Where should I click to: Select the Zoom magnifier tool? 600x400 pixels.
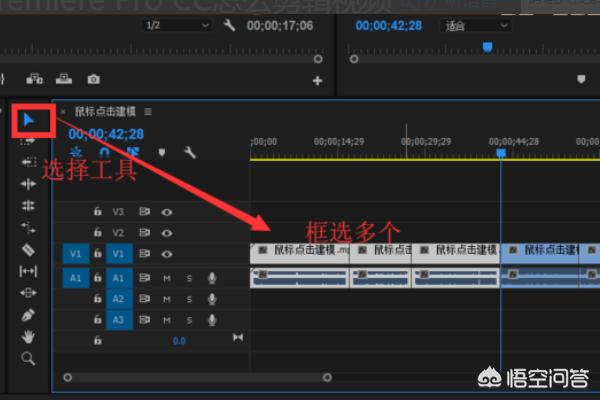[x=28, y=358]
